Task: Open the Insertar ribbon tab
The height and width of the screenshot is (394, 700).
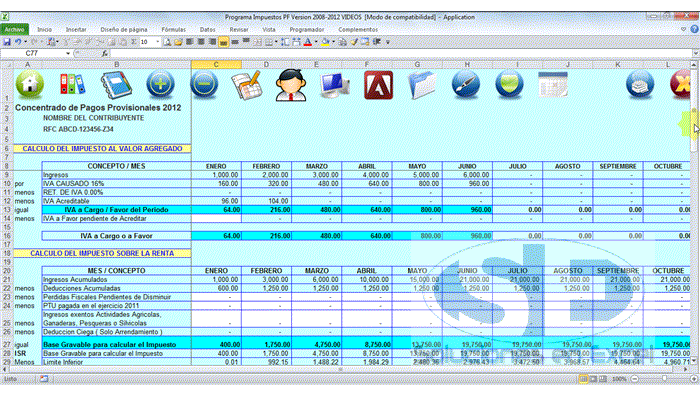Action: point(76,29)
